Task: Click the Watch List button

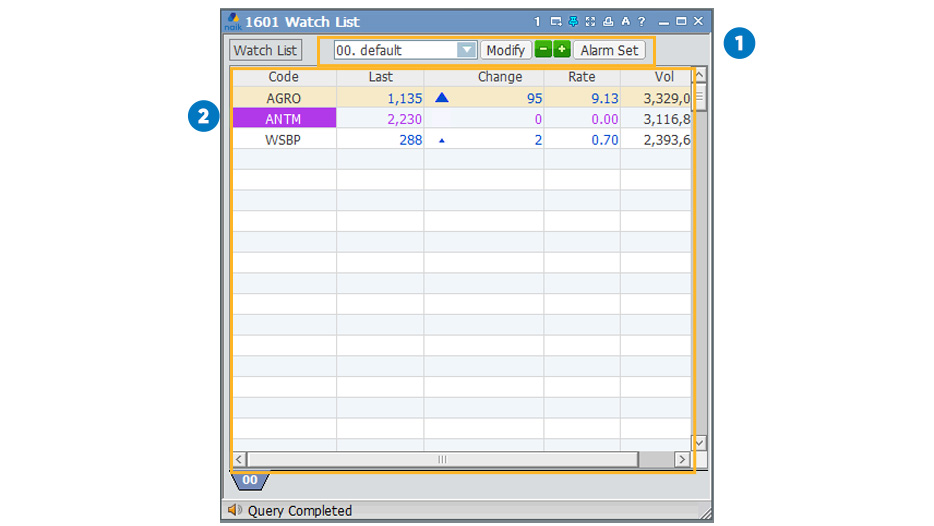Action: click(265, 50)
